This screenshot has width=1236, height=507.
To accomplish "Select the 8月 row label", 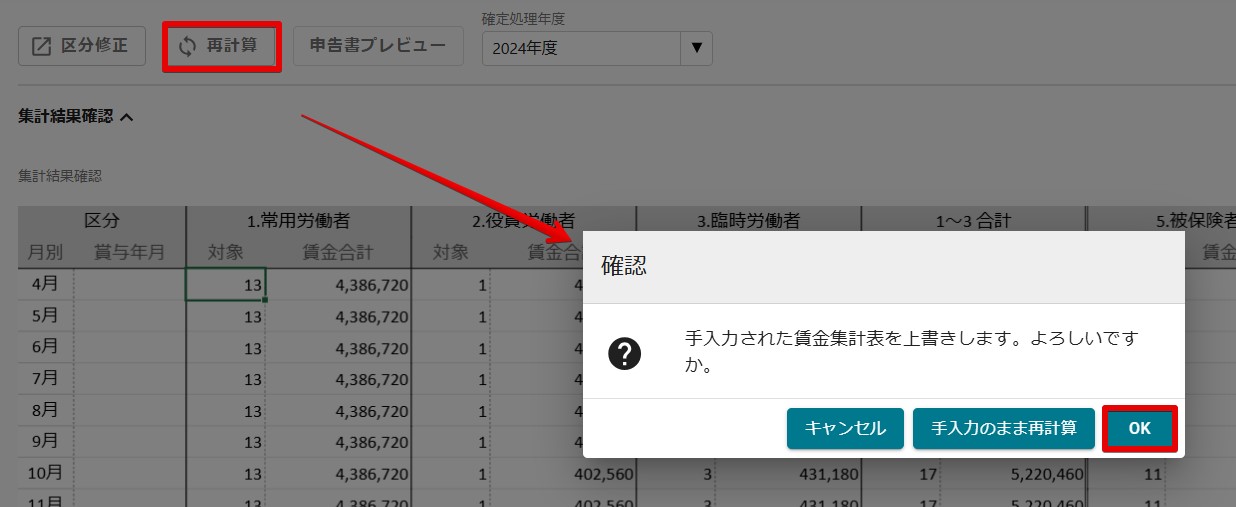I will pos(45,409).
